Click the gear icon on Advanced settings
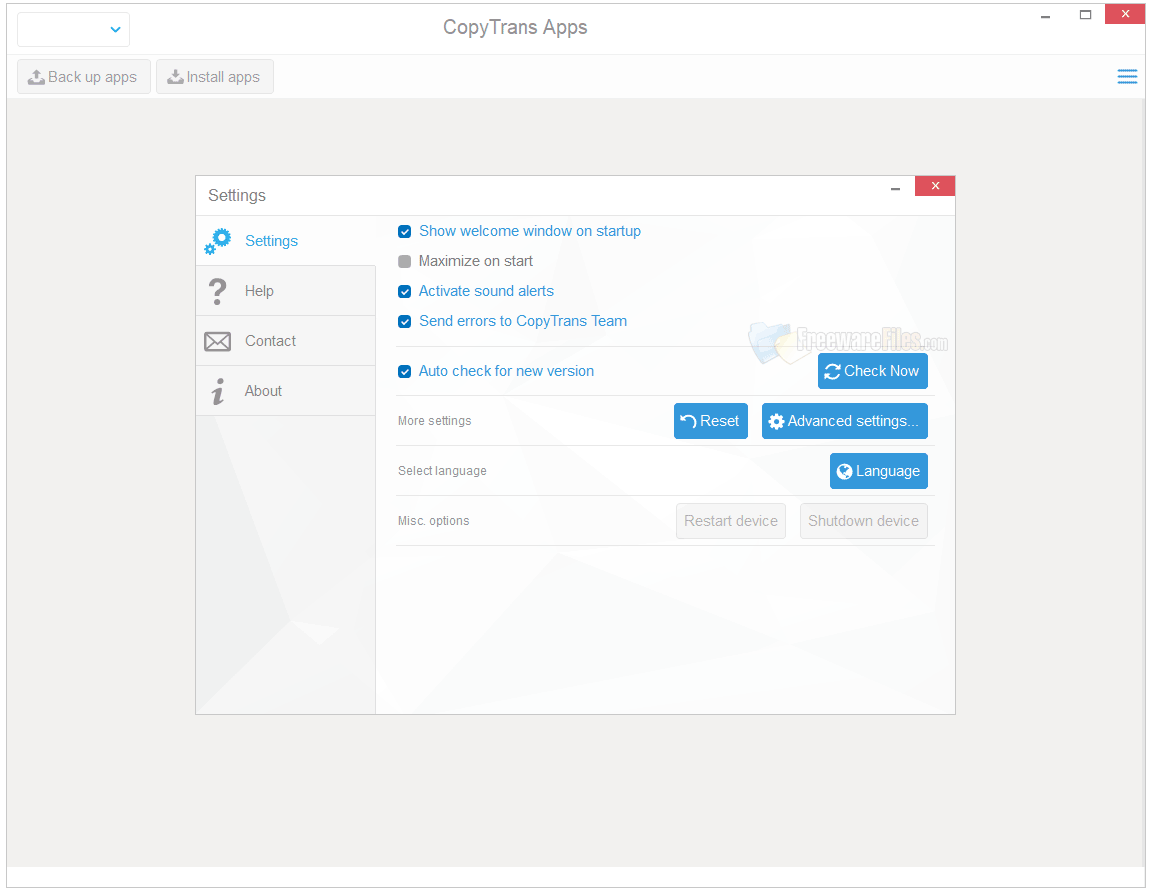Viewport: 1151px width, 892px height. pyautogui.click(x=777, y=421)
